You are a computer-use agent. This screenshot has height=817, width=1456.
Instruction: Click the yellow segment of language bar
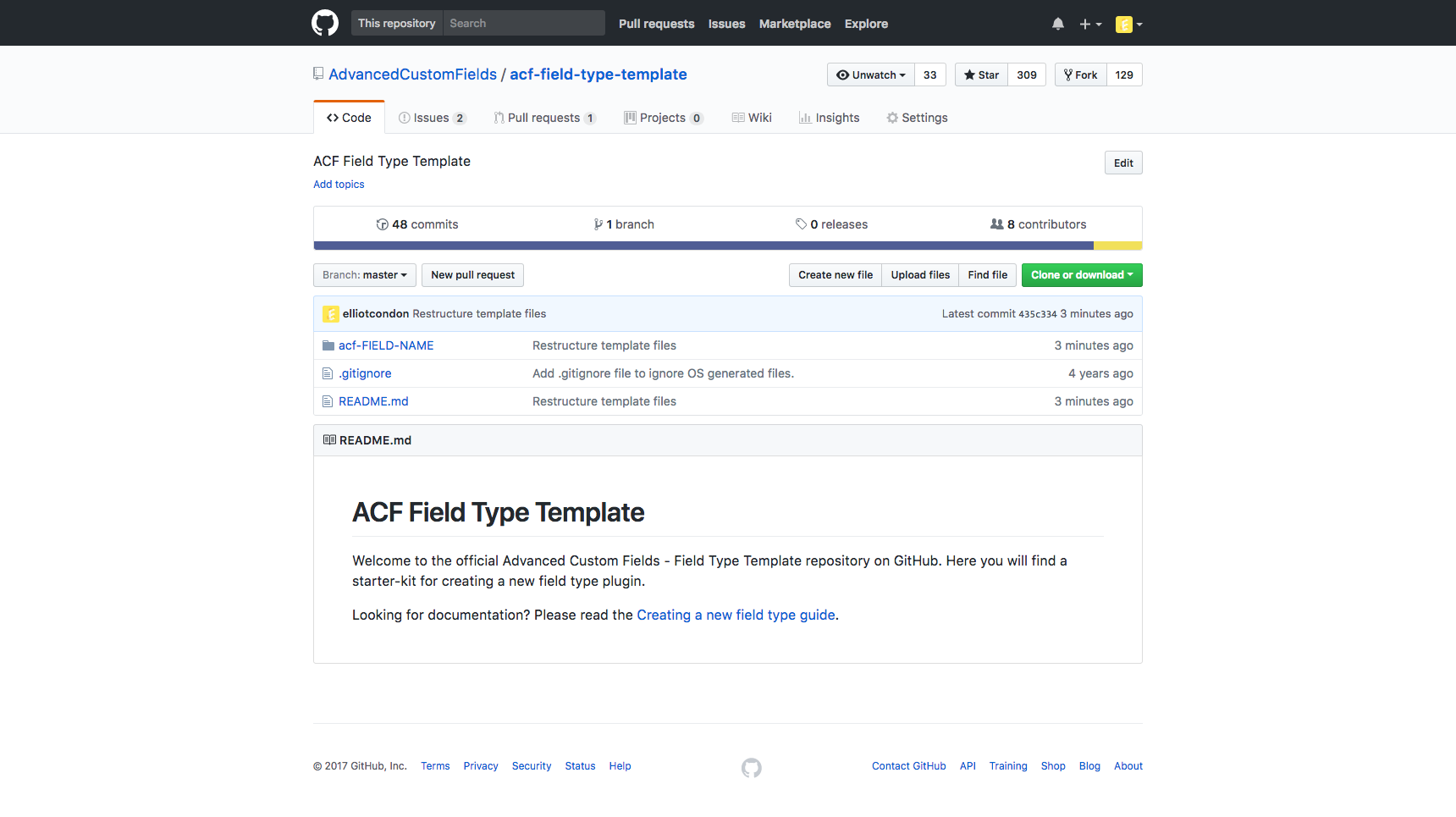point(1117,246)
